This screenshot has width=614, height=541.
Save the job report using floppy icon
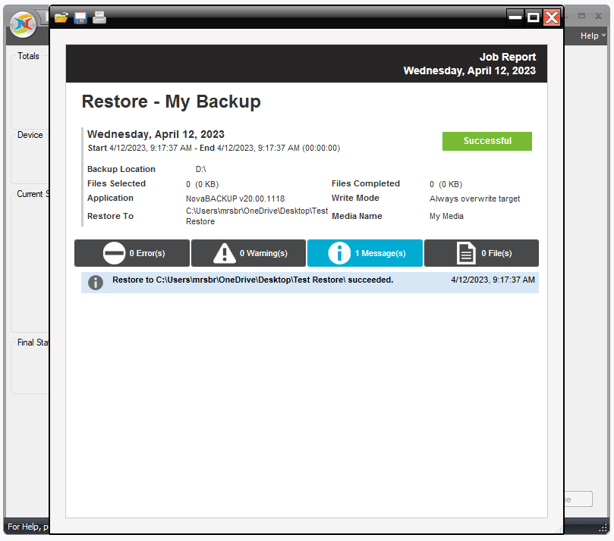[x=80, y=18]
